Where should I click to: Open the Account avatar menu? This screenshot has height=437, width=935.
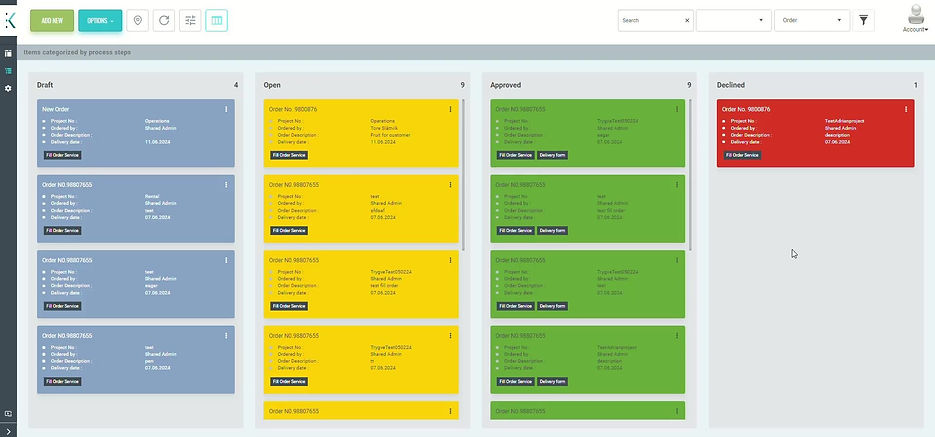click(915, 14)
